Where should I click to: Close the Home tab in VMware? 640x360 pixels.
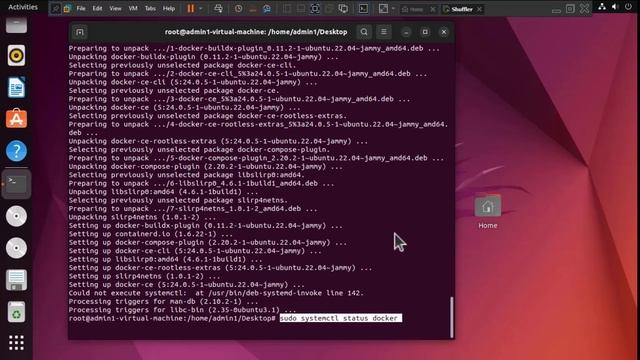[x=433, y=9]
